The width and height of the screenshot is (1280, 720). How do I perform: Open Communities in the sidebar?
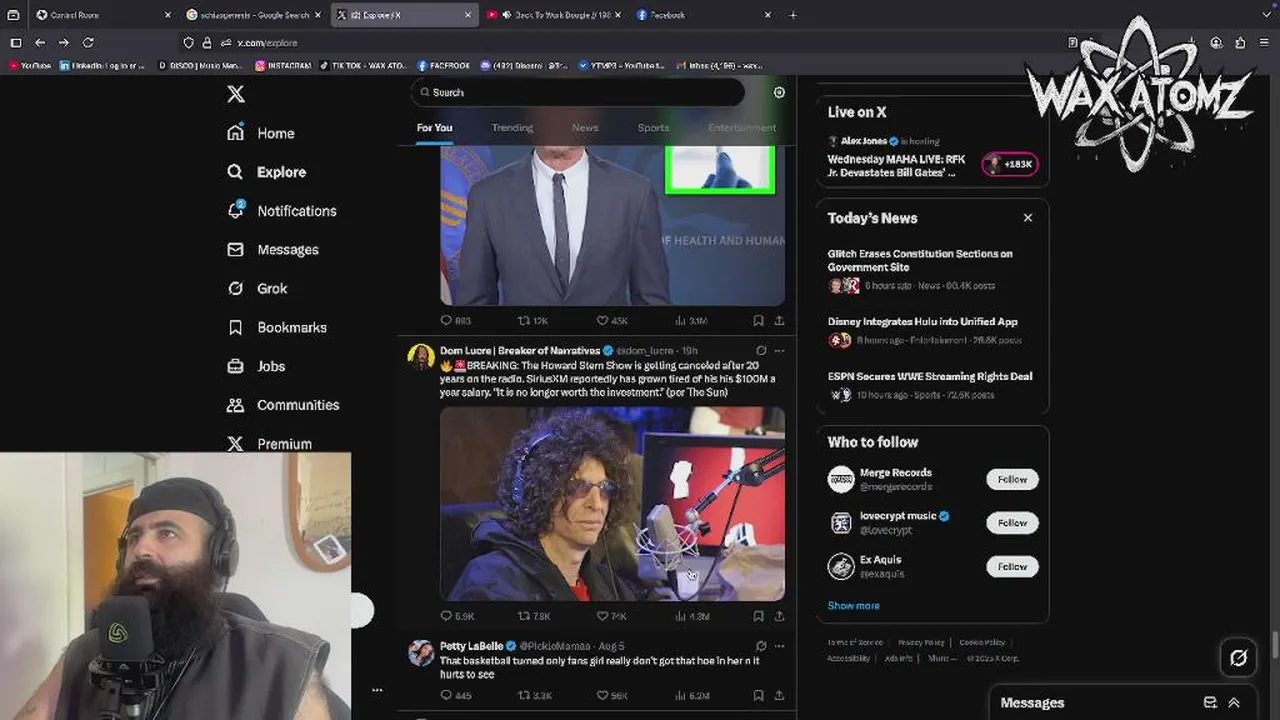click(x=283, y=405)
